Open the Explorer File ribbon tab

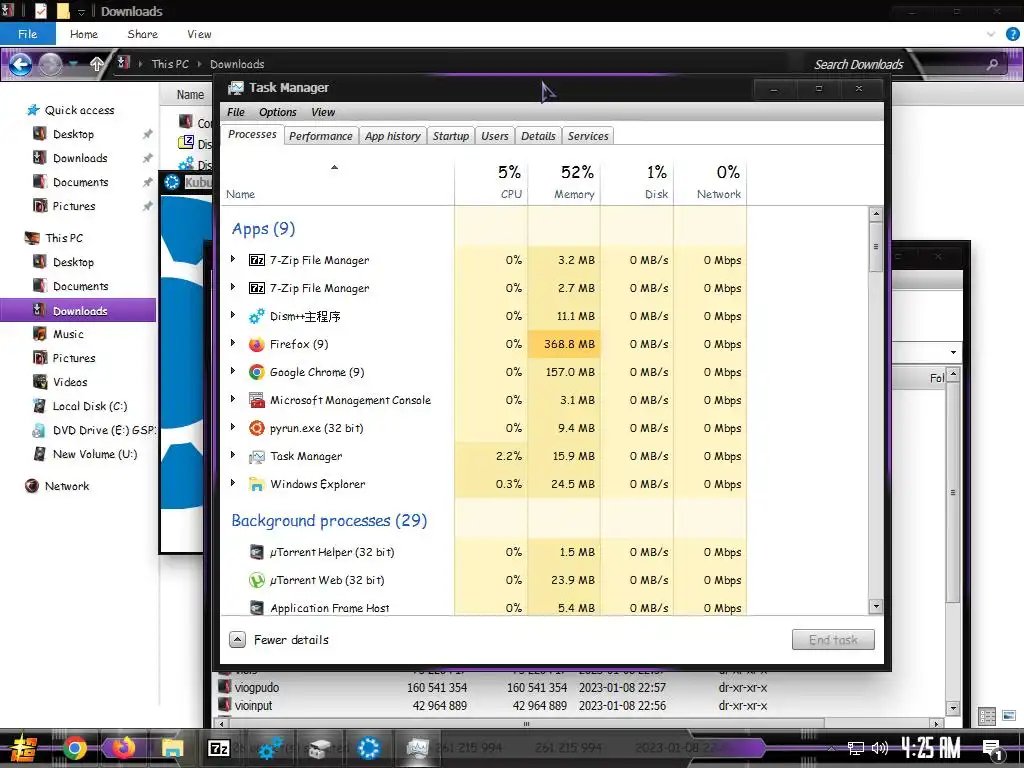pos(27,34)
